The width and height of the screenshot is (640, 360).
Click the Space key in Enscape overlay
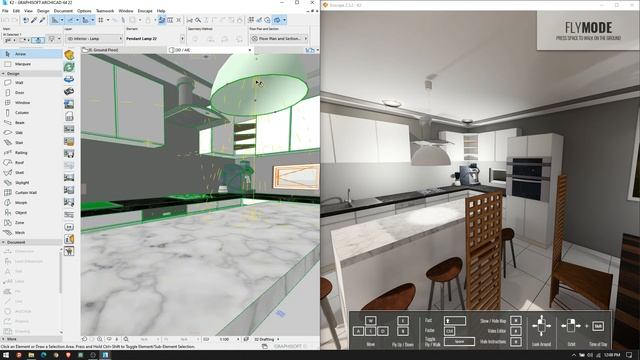[x=459, y=342]
